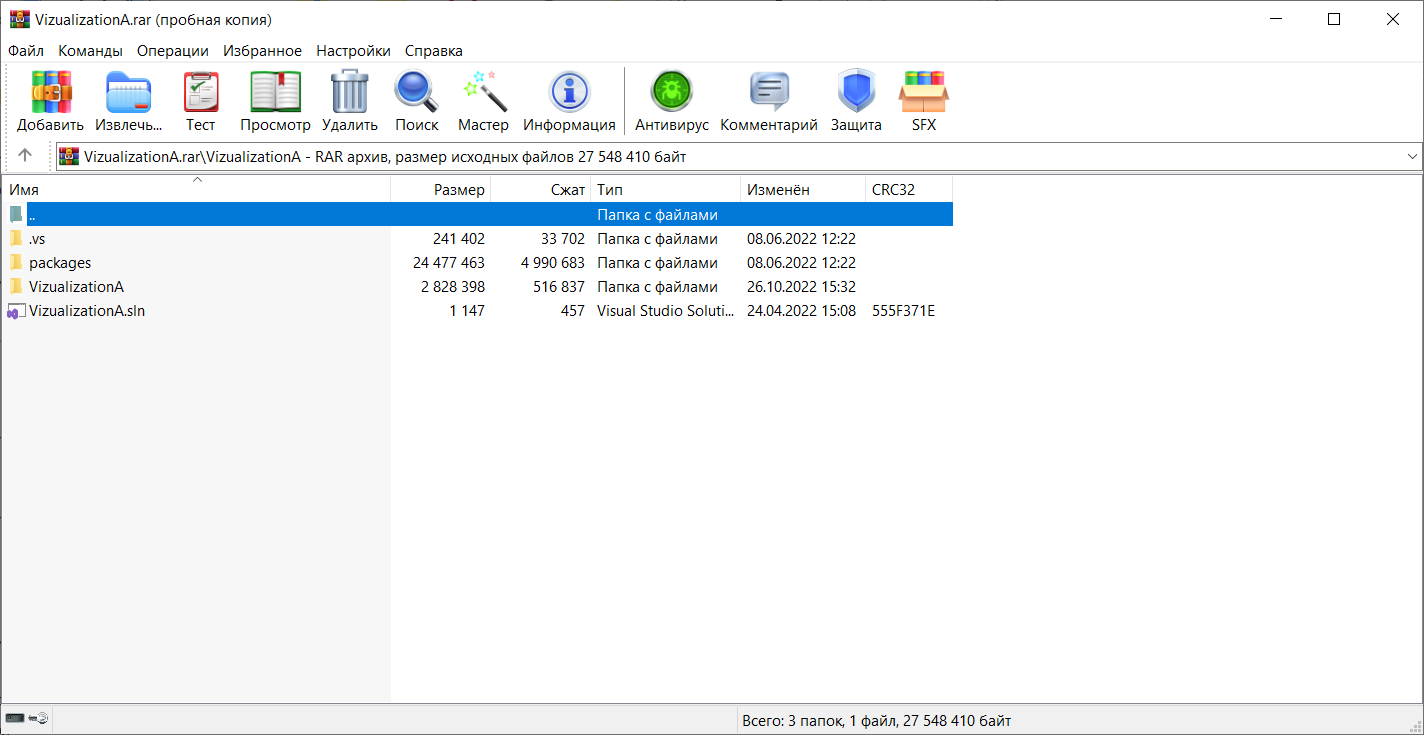Sort list by Изменён column header
This screenshot has height=735, width=1424.
[778, 190]
